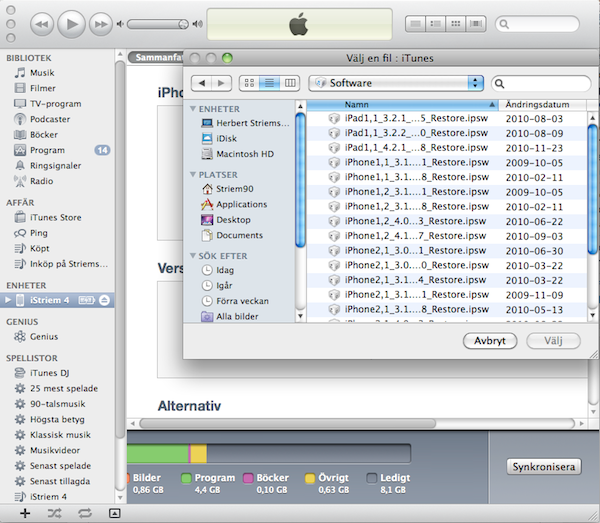
Task: Click the file dialog search field
Action: click(x=541, y=83)
